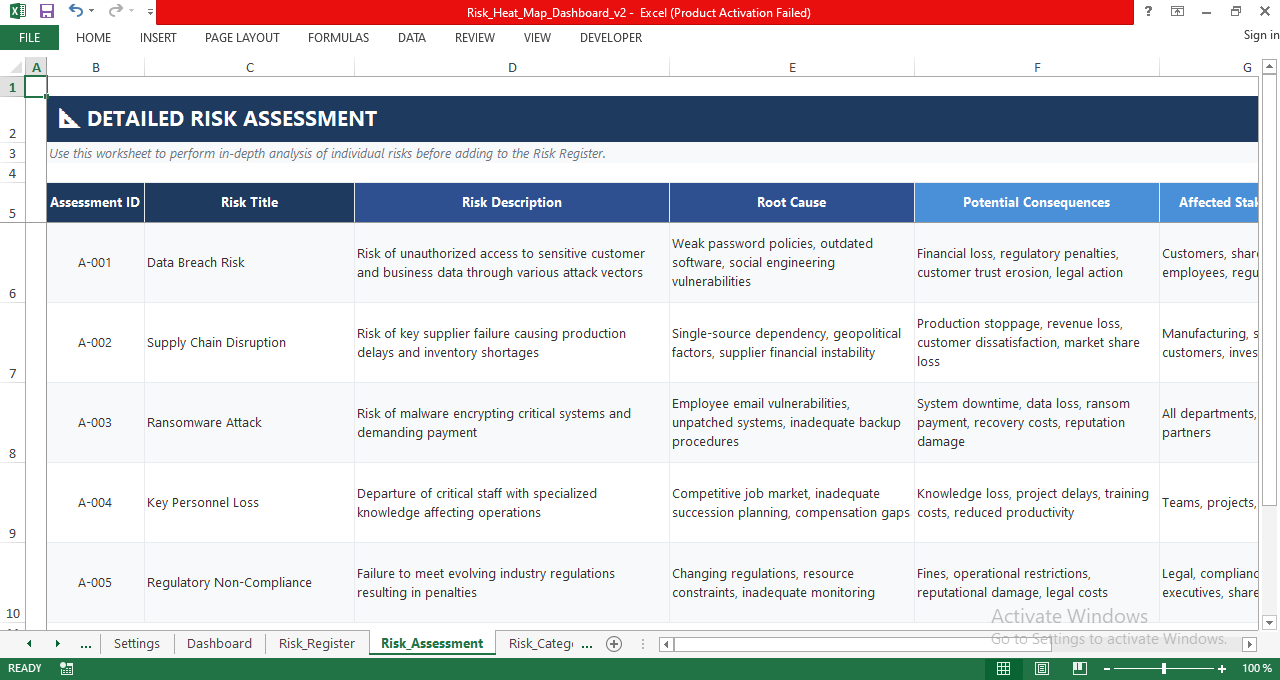Select column D header

tap(512, 67)
